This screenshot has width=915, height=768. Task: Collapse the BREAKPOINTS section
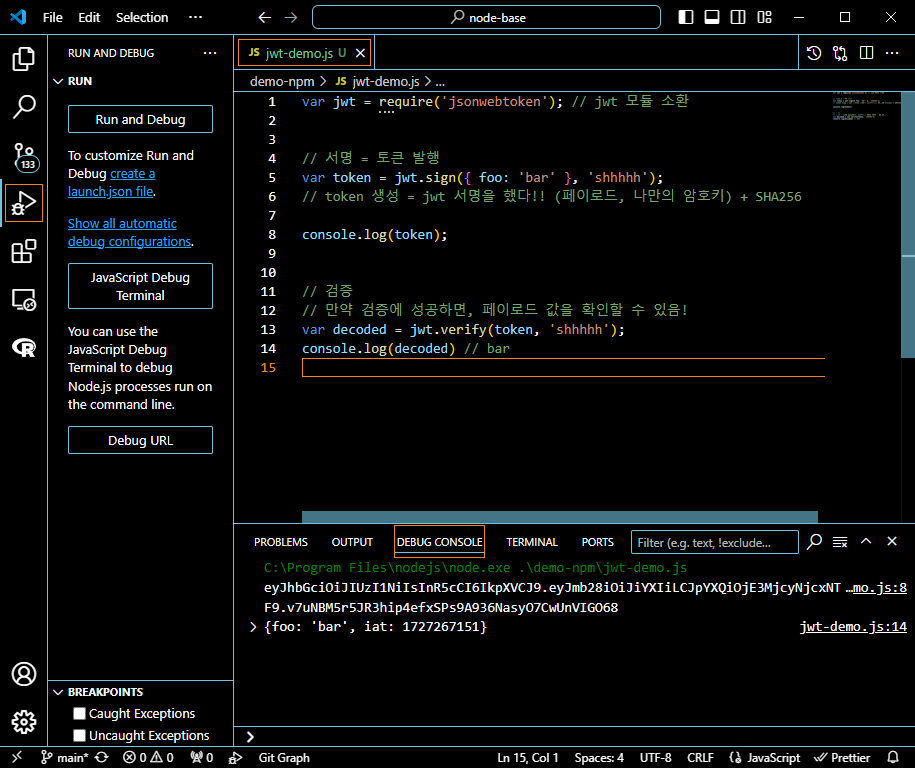tap(58, 692)
